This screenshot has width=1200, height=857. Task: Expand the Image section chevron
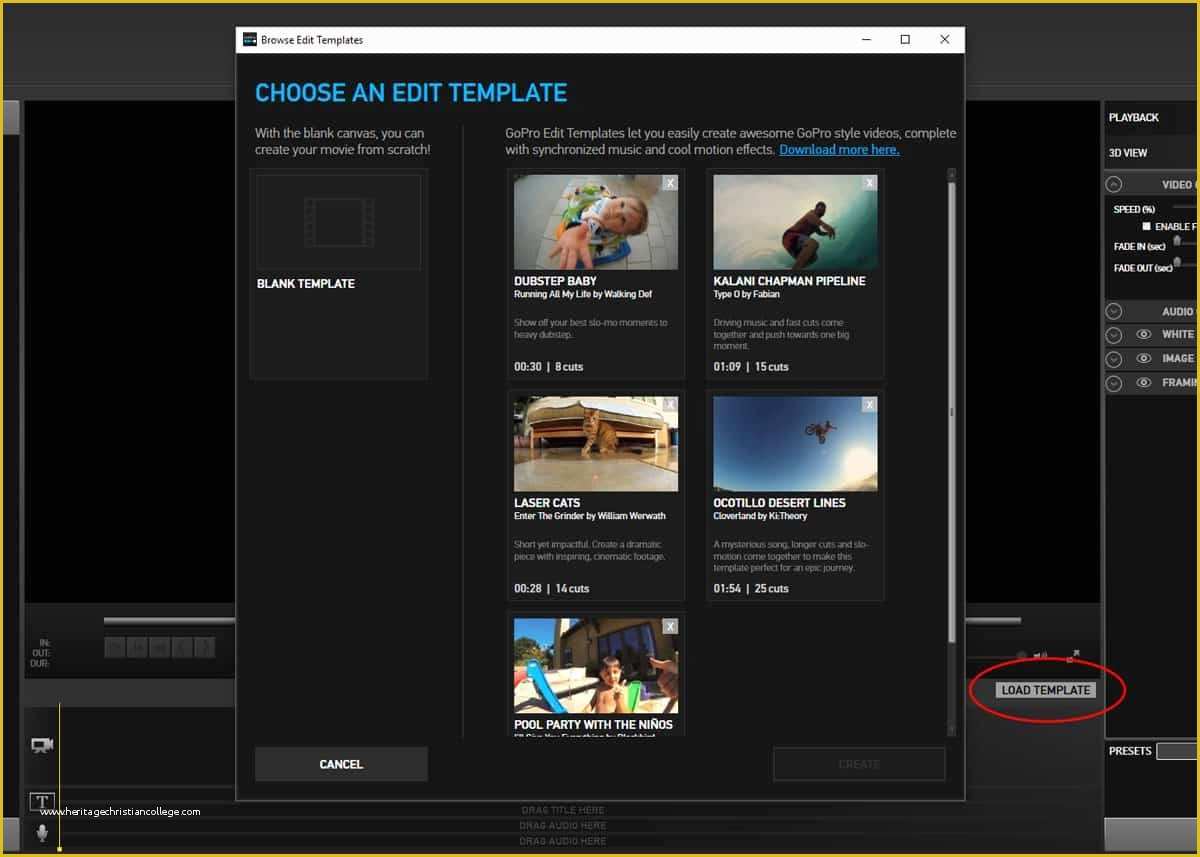(1114, 358)
